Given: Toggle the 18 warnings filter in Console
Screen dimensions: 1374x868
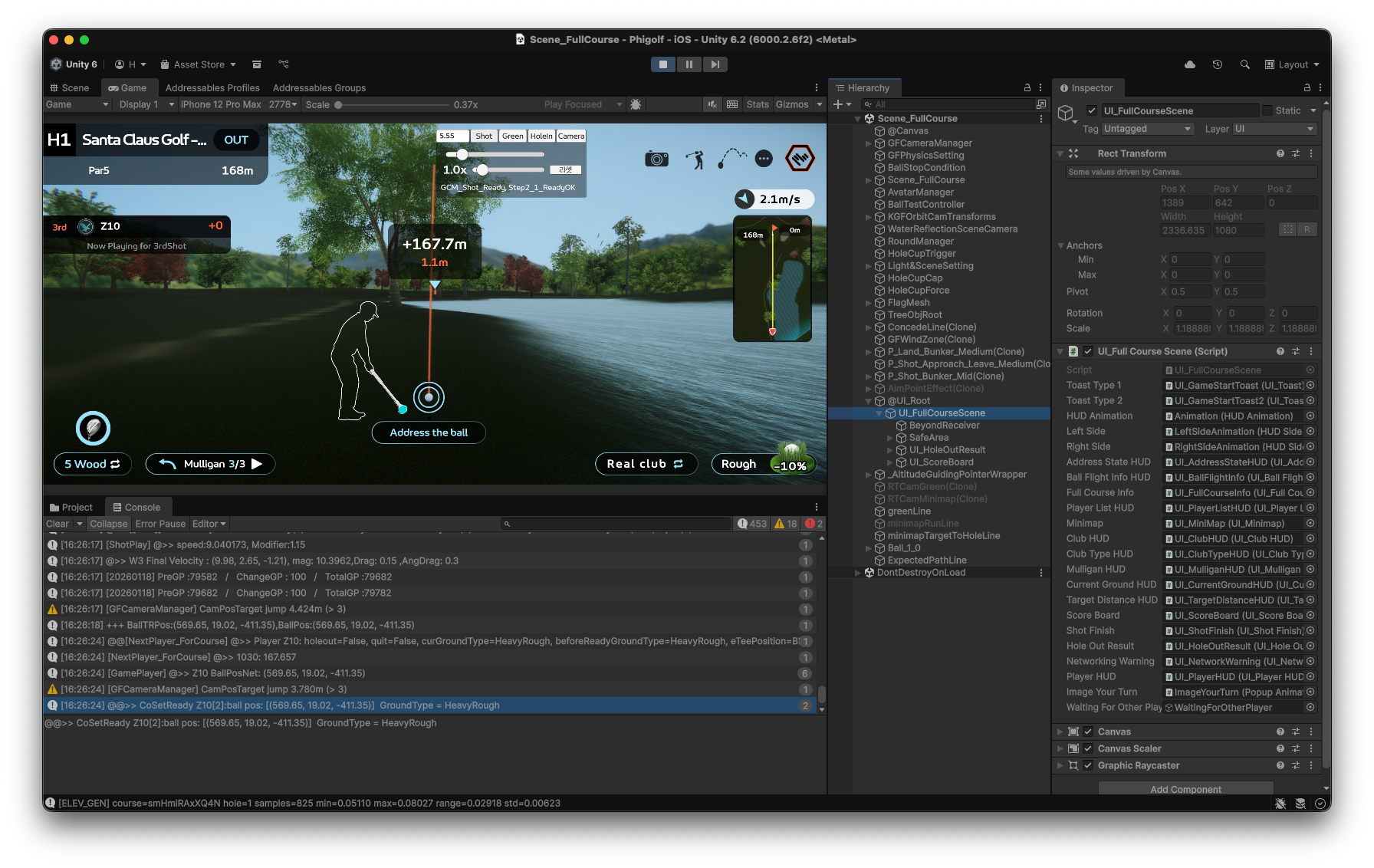Looking at the screenshot, I should point(786,524).
